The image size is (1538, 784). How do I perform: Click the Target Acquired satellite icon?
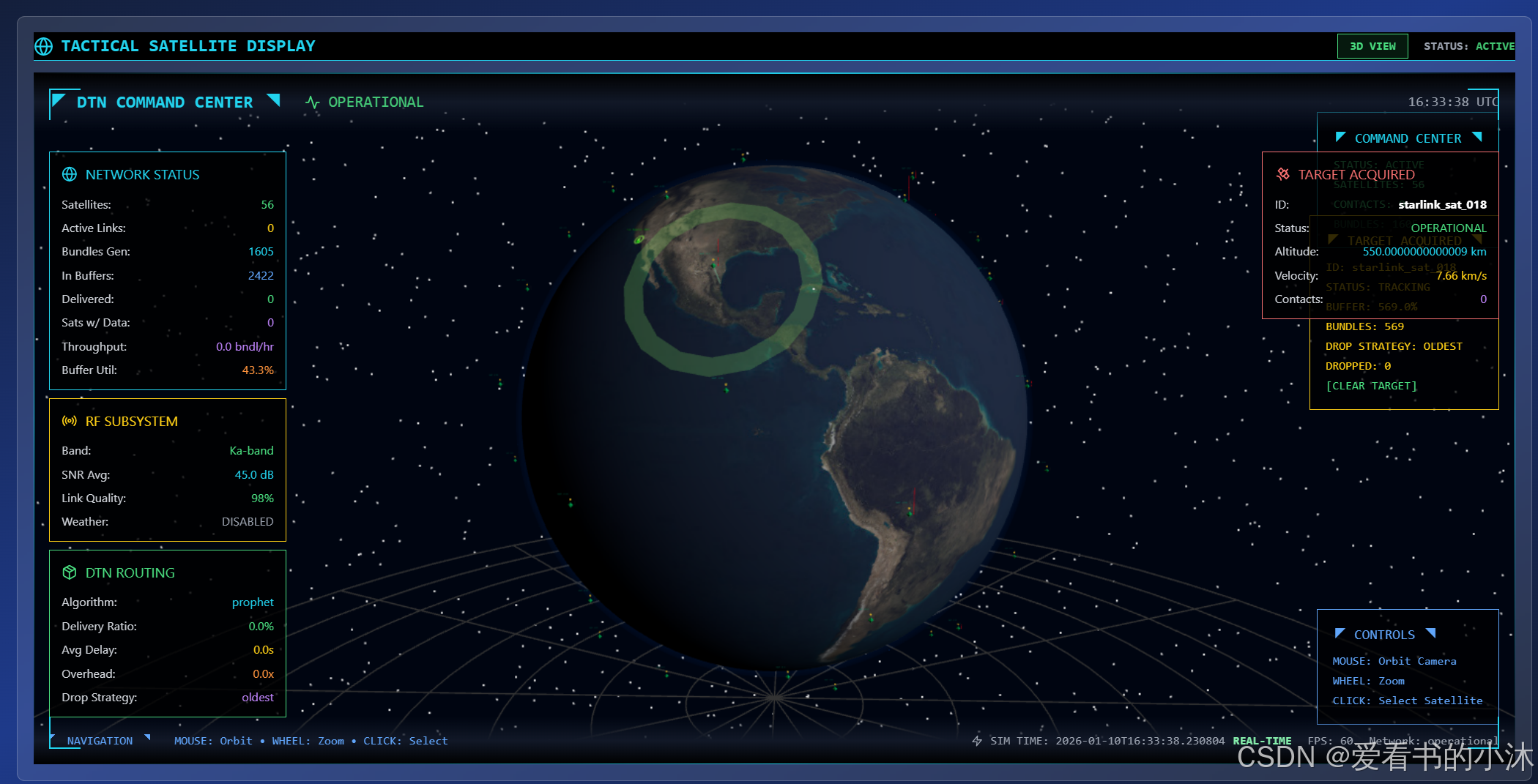[1282, 174]
